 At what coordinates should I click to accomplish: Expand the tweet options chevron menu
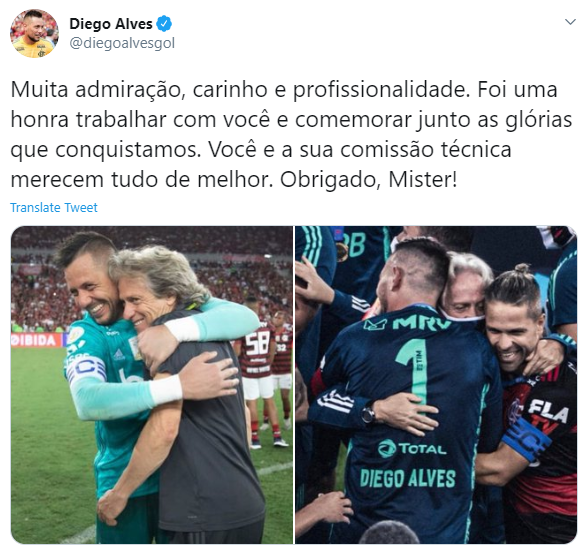(570, 22)
